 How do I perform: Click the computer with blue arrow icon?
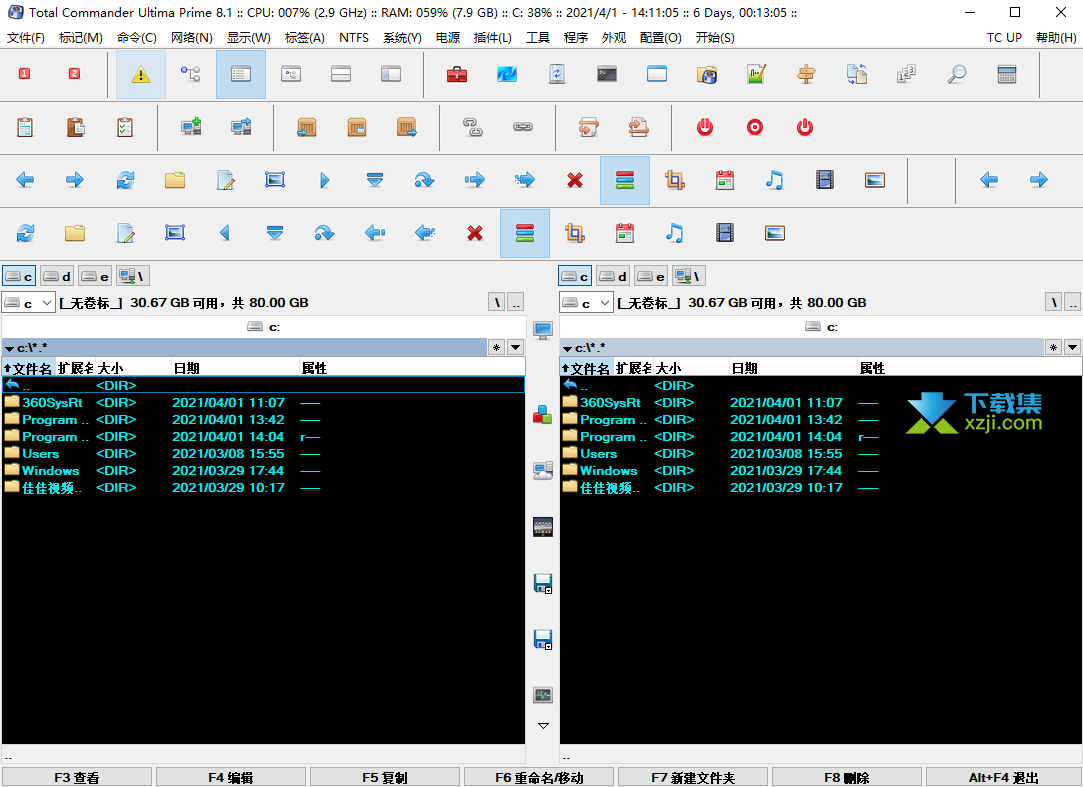(x=241, y=127)
